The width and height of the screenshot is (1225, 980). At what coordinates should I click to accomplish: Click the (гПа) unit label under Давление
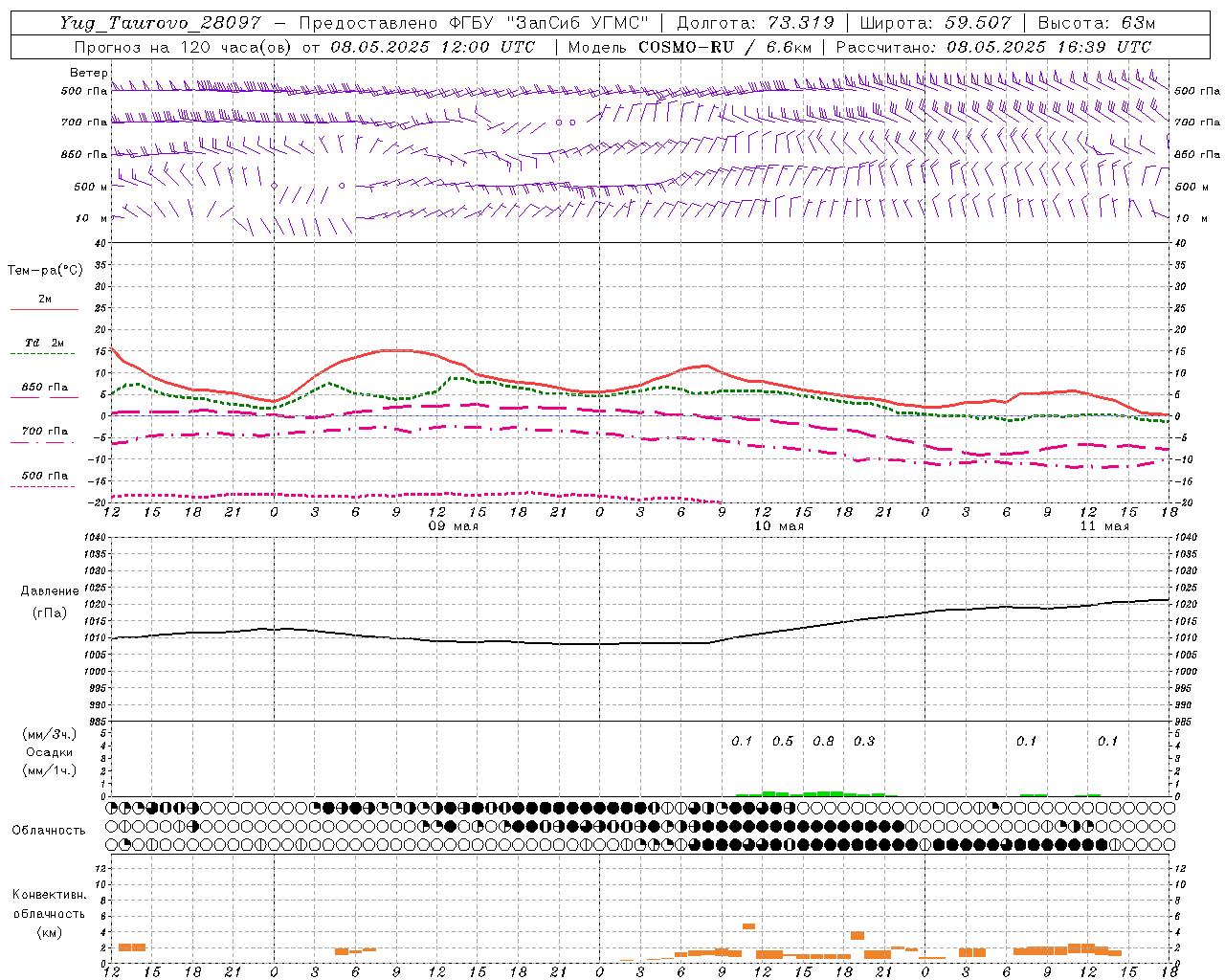coord(50,612)
